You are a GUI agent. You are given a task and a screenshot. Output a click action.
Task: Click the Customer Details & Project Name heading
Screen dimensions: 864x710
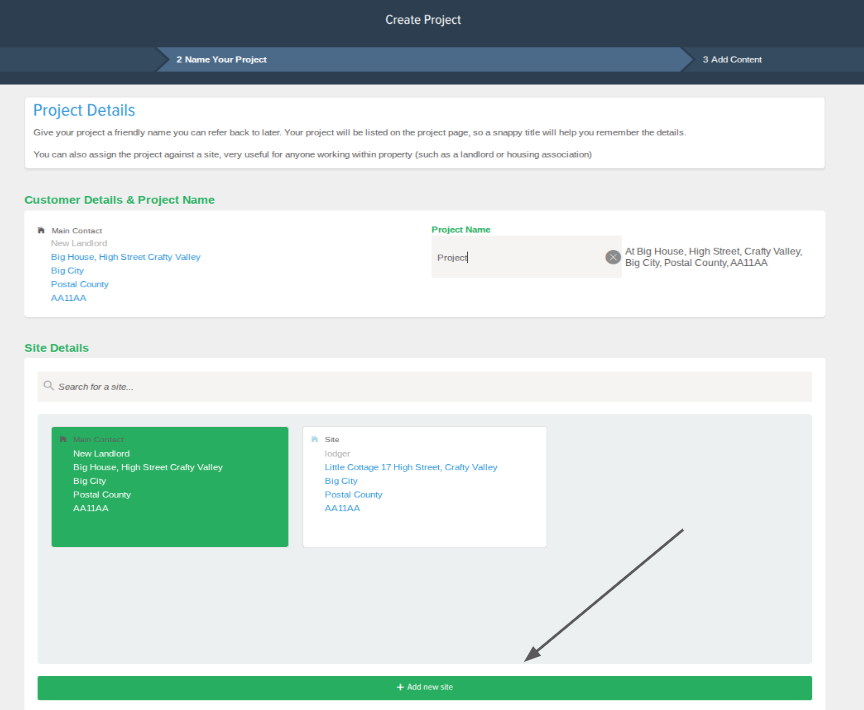coord(120,200)
